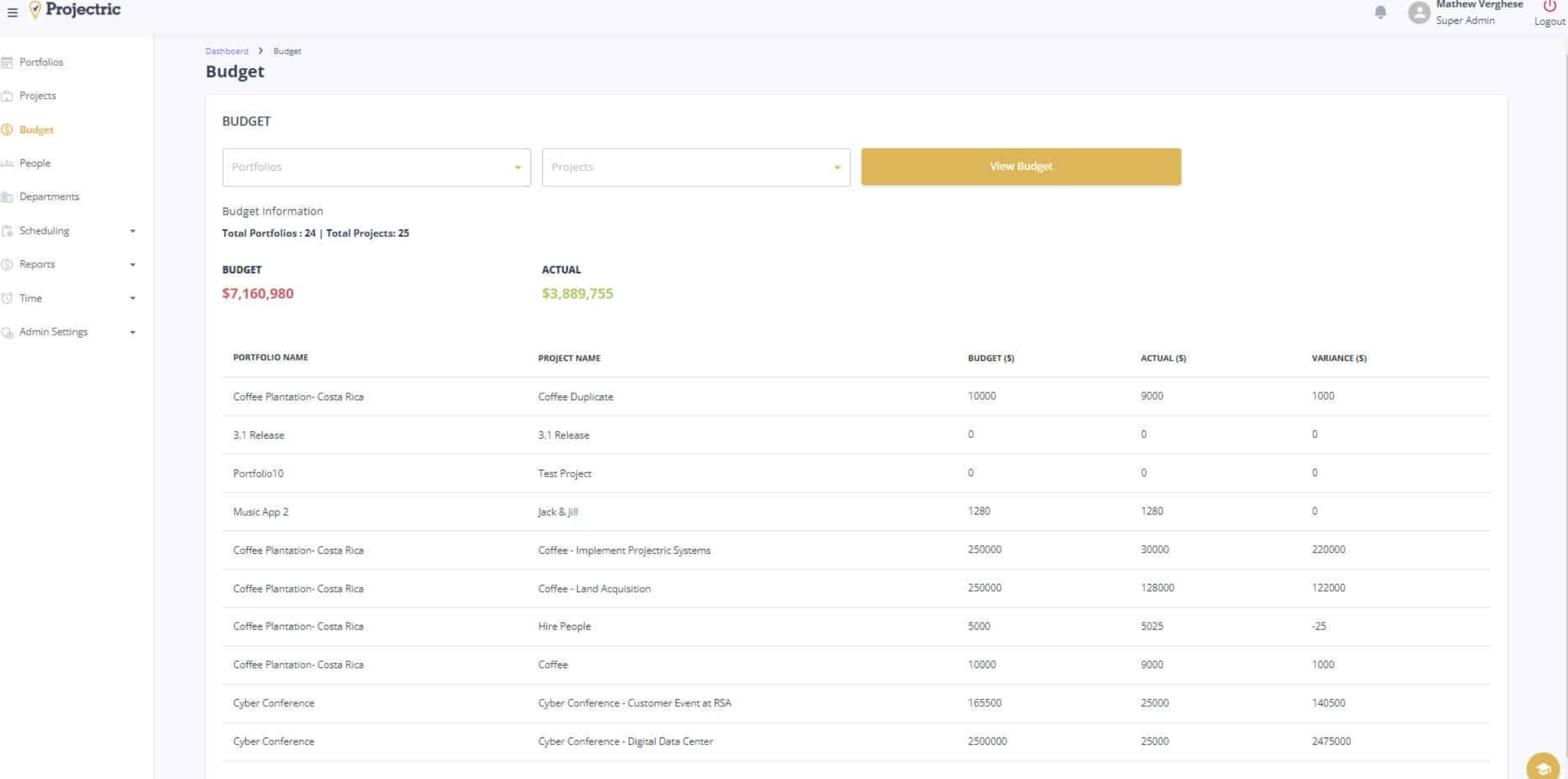Select the Budget sidebar item
Screen dimensions: 1568x779
36,130
